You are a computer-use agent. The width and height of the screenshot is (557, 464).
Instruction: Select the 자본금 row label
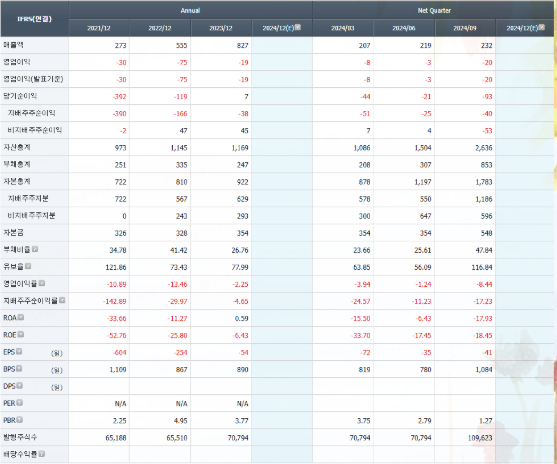[13, 232]
